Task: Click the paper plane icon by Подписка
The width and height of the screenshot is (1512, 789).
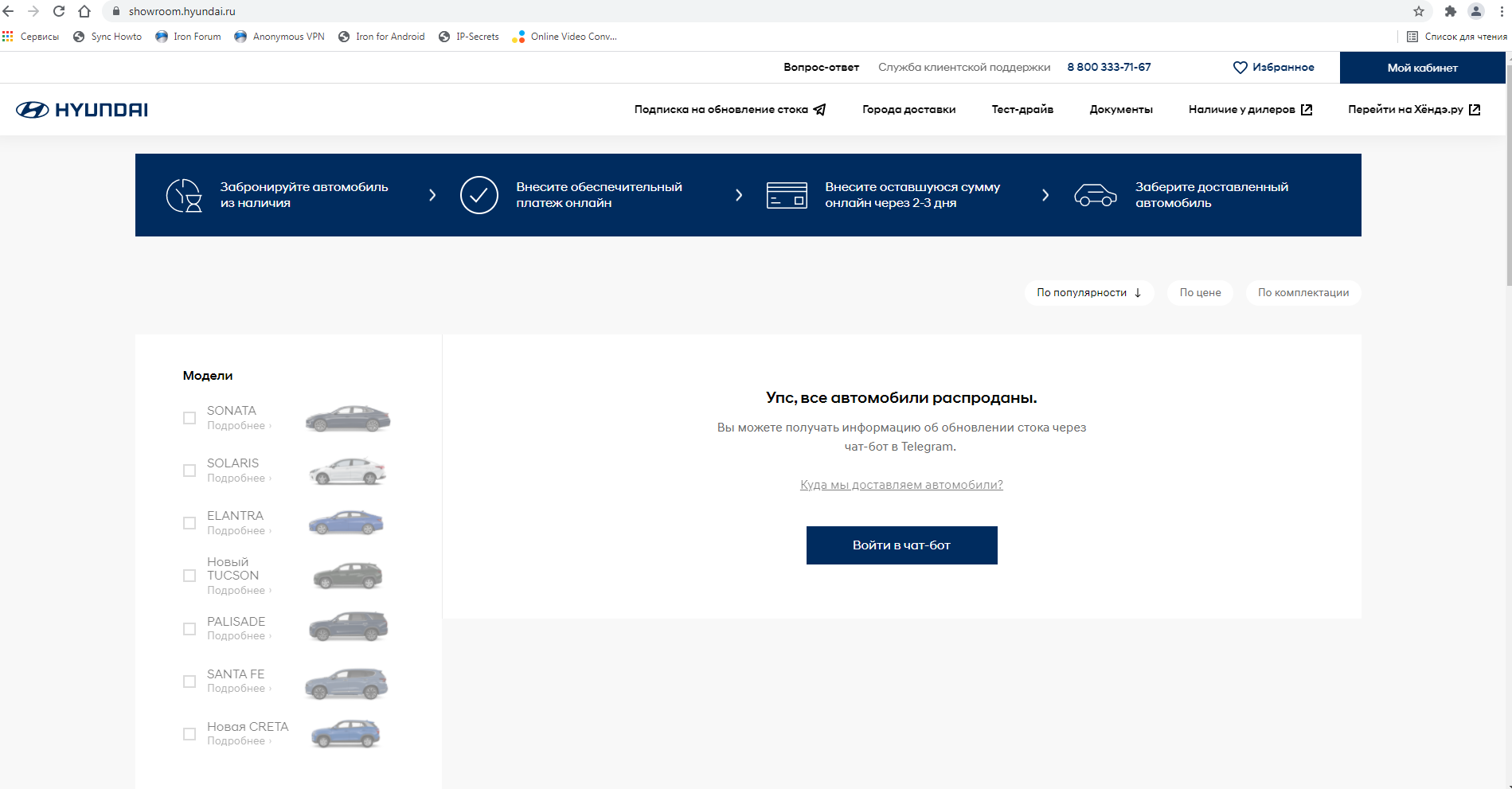Action: tap(819, 110)
